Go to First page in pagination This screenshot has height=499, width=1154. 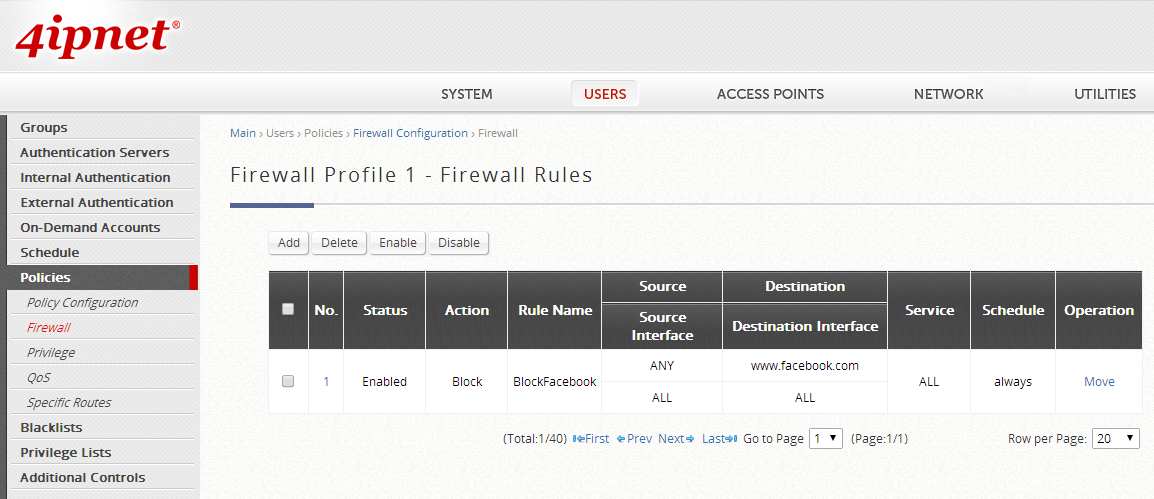pos(591,438)
